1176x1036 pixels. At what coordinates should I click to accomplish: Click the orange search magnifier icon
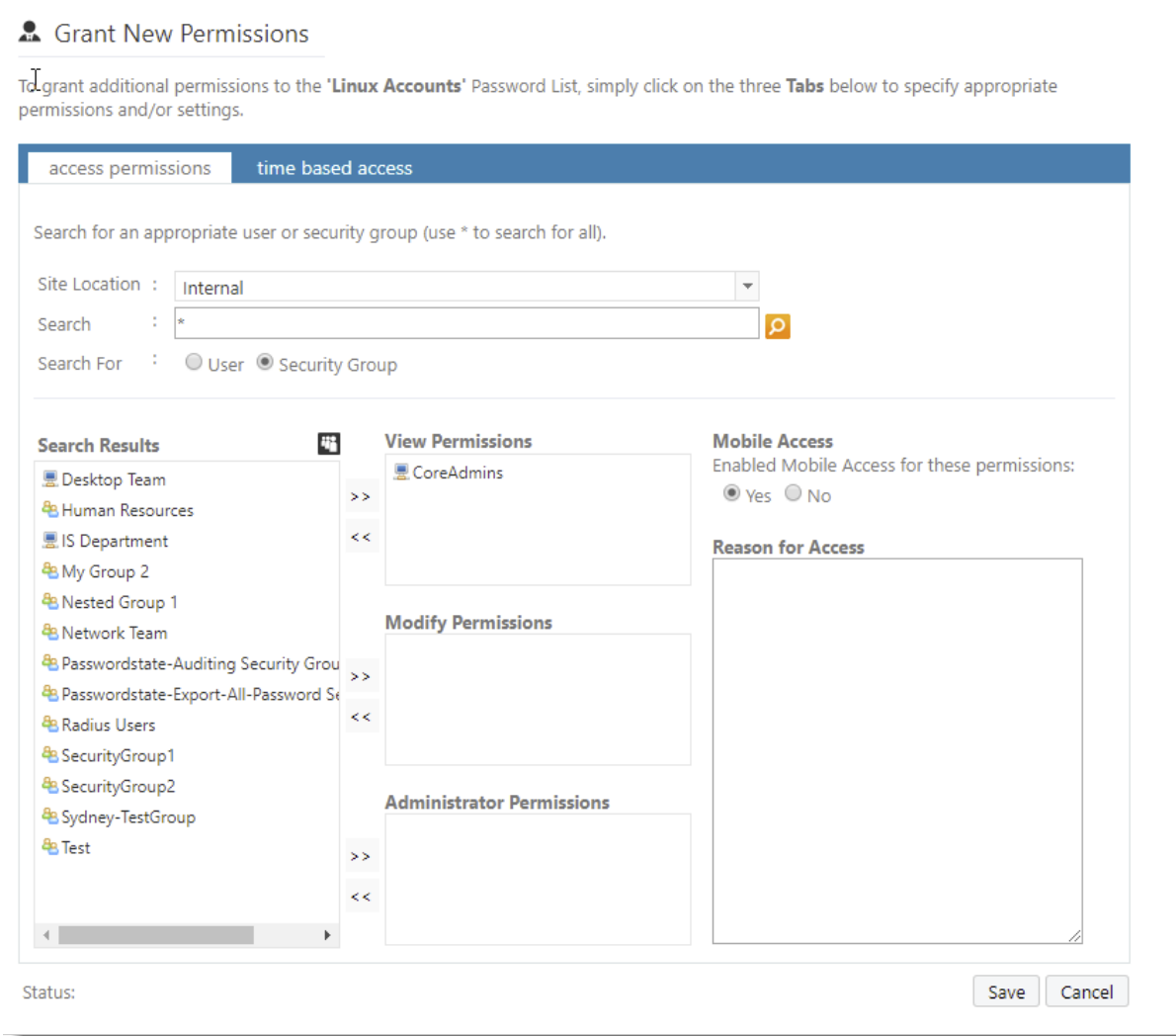[777, 325]
